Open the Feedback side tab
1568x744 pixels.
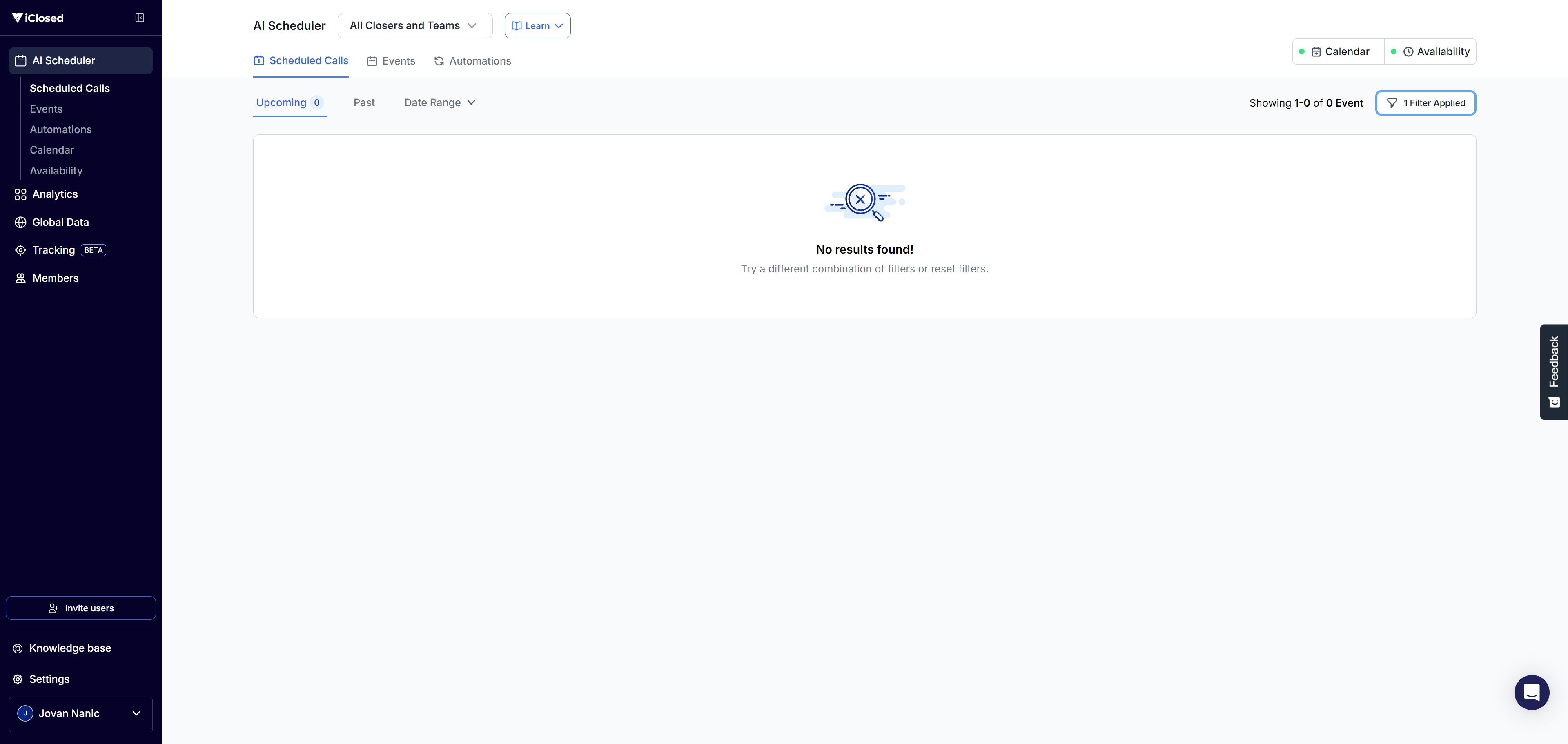click(x=1553, y=372)
